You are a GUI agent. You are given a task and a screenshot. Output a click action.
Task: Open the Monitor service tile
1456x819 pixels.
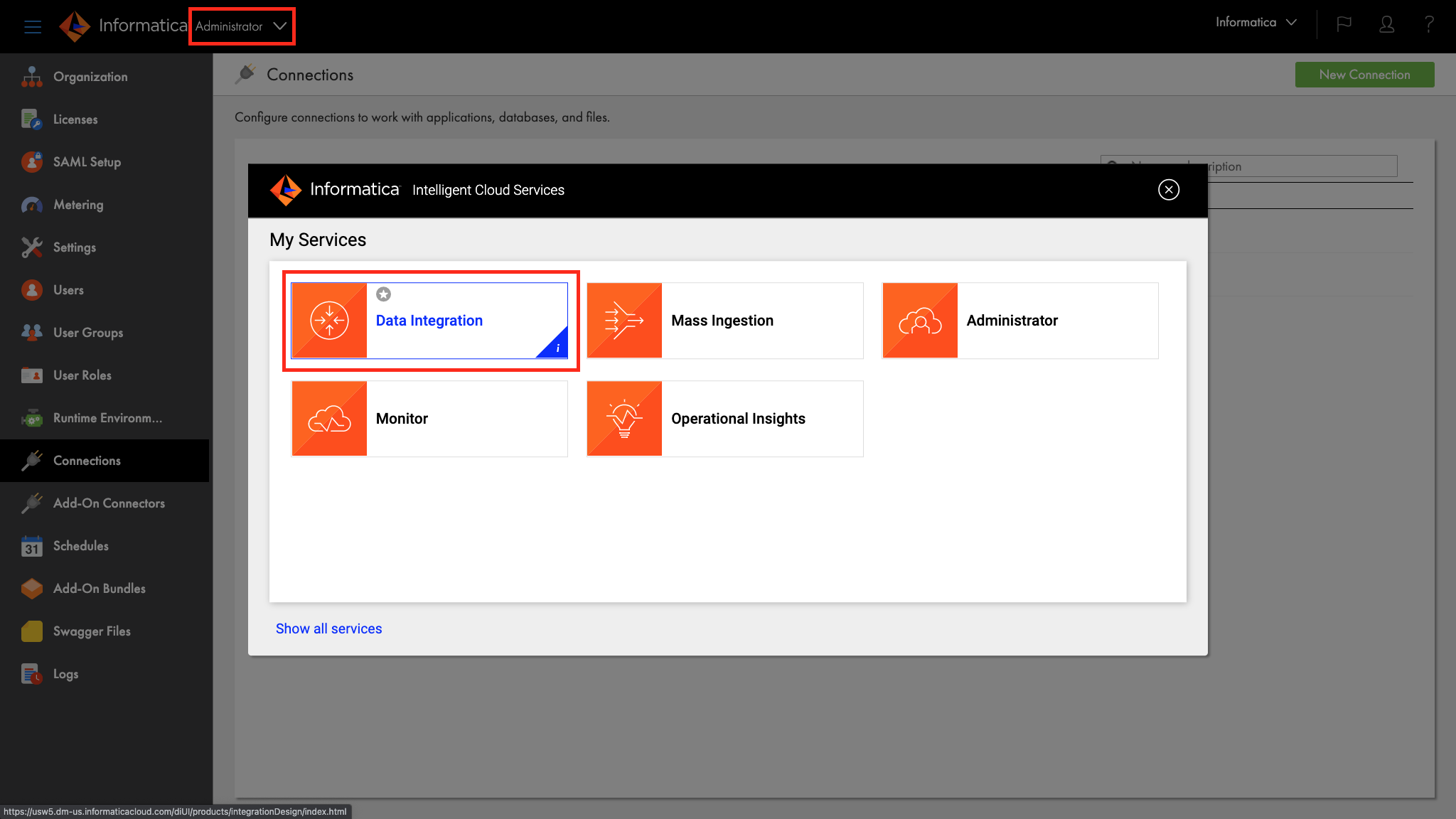coord(429,419)
